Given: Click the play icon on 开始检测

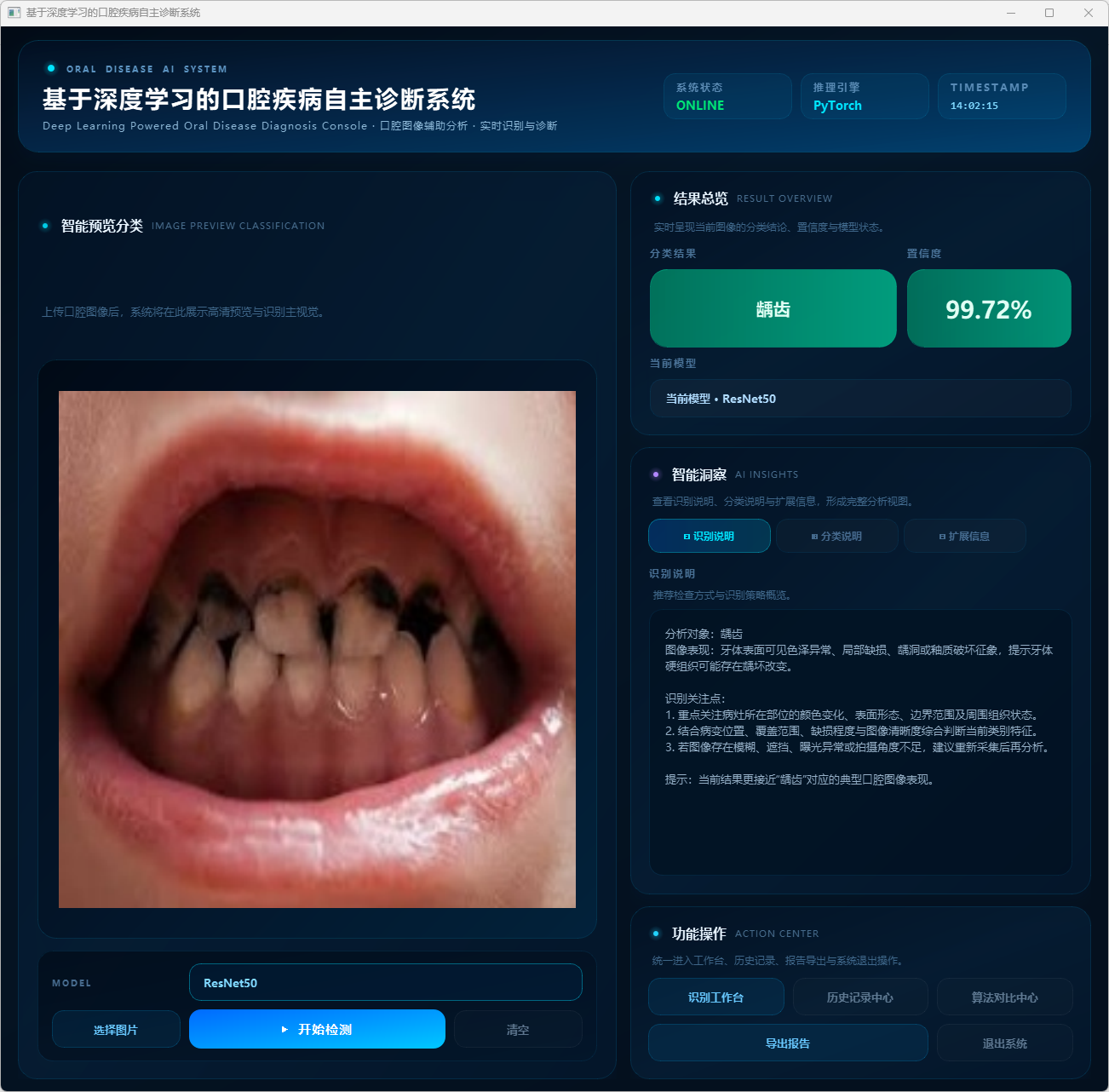Looking at the screenshot, I should coord(284,1030).
